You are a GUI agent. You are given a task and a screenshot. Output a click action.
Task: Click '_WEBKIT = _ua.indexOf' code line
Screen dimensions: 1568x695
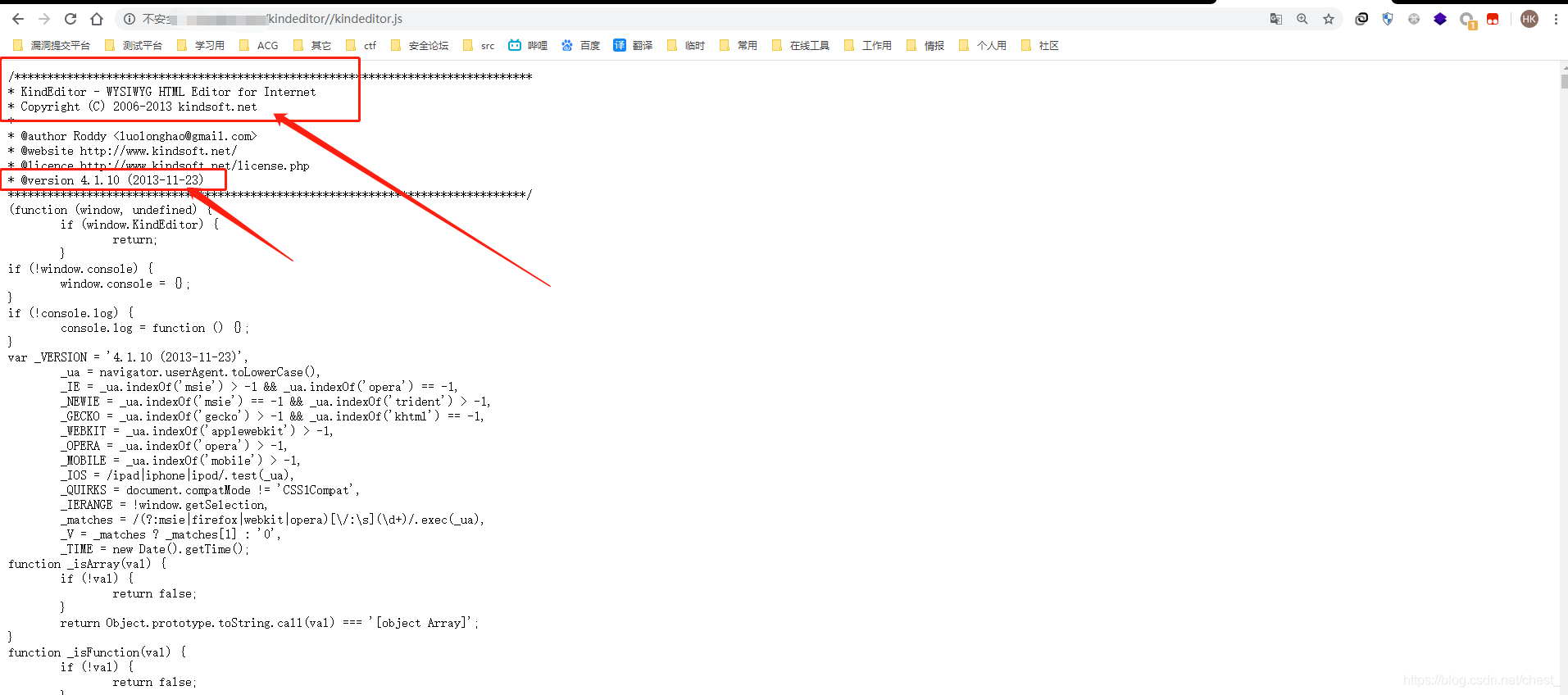click(197, 431)
